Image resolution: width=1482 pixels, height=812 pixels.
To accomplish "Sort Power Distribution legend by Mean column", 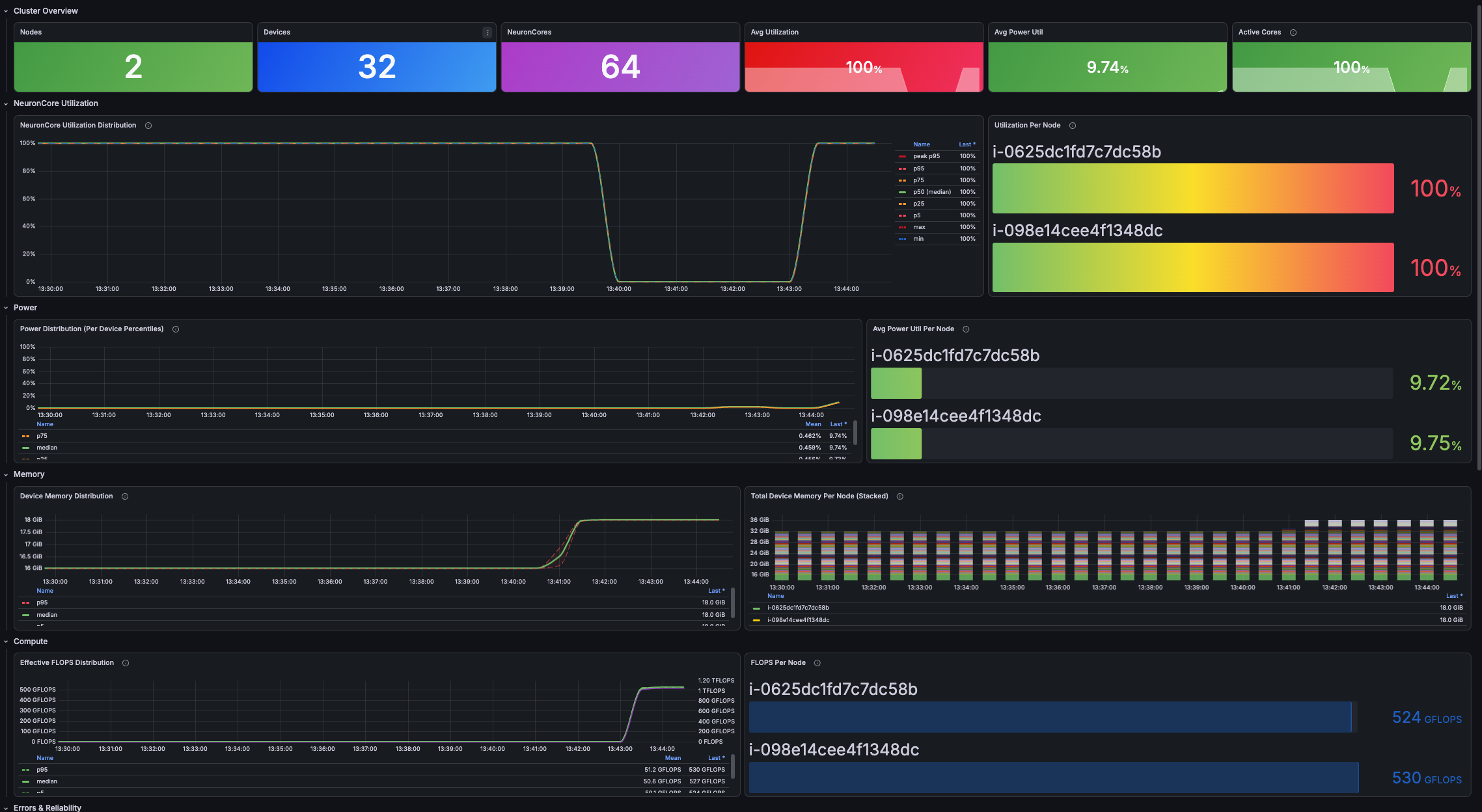I will point(813,424).
